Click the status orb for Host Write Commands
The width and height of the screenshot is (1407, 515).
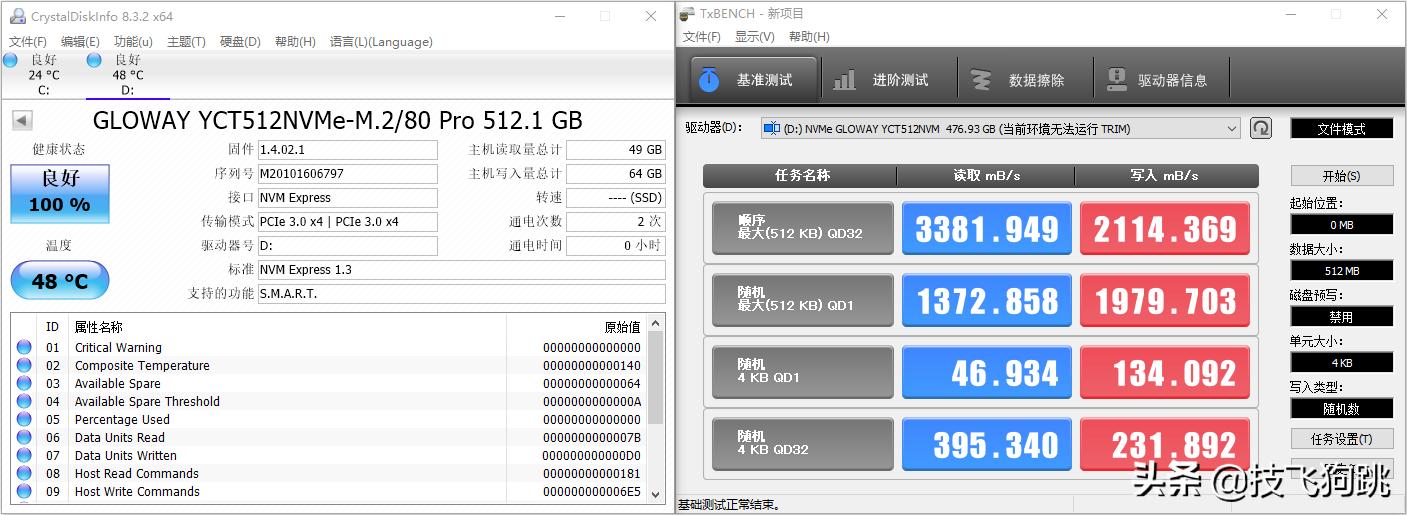(x=24, y=492)
